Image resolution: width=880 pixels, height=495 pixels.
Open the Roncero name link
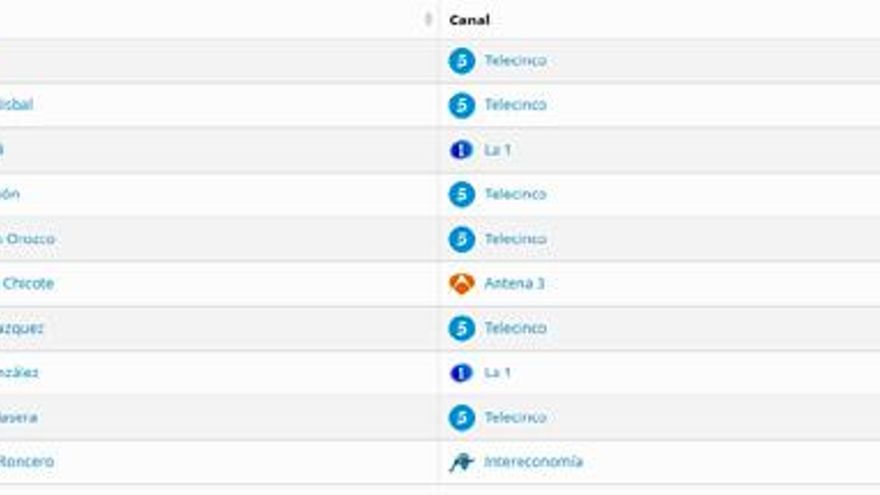28,462
